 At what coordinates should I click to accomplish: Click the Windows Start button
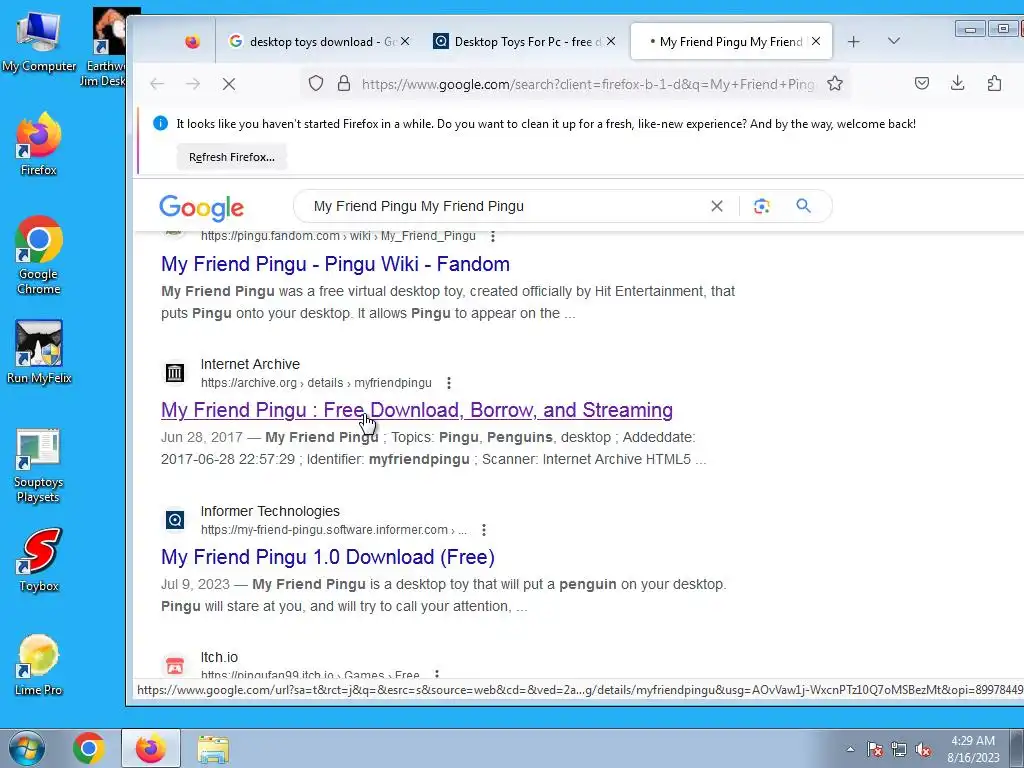click(27, 748)
